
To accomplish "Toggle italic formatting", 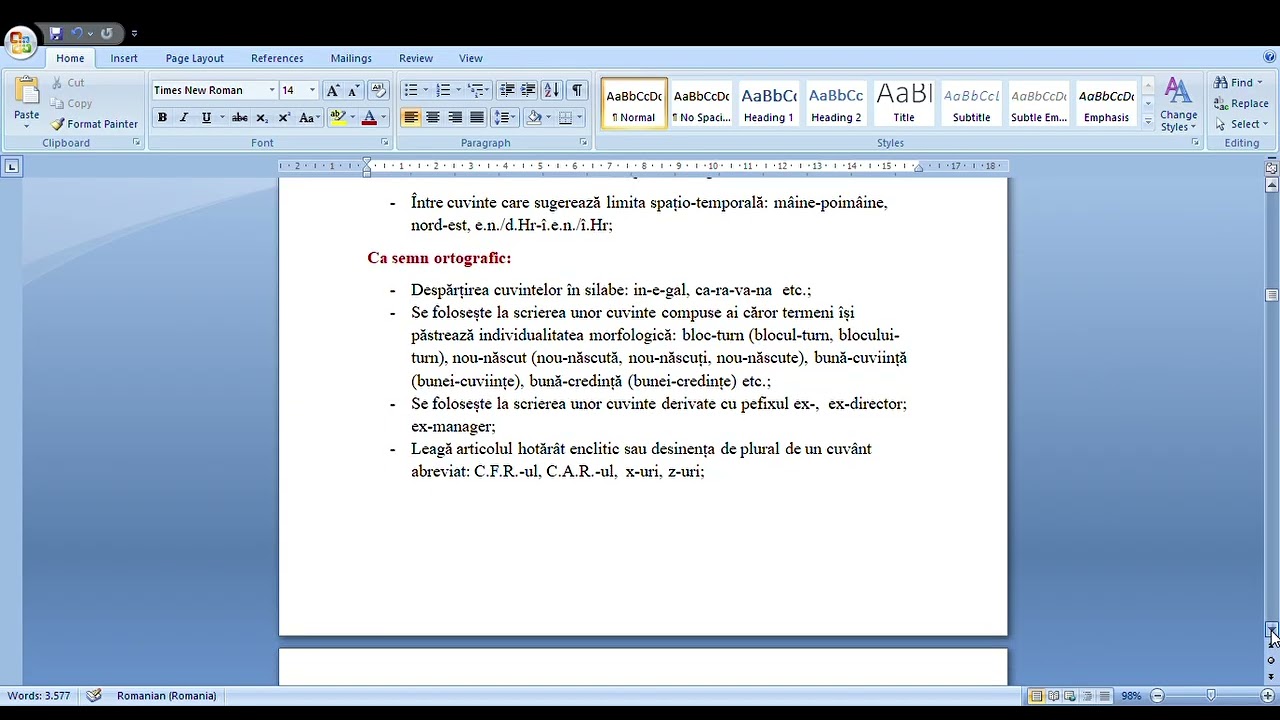I will [x=184, y=118].
